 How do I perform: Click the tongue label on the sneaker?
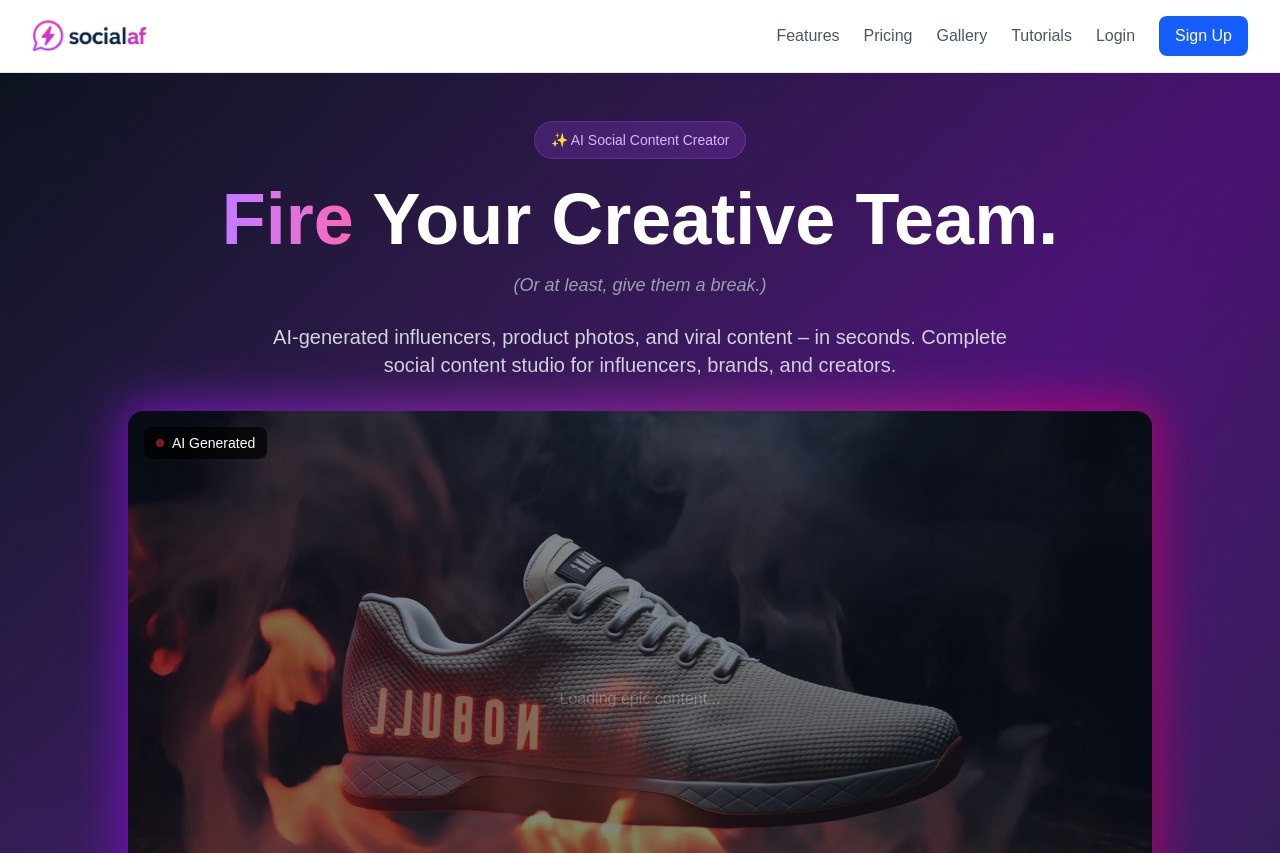pos(581,567)
